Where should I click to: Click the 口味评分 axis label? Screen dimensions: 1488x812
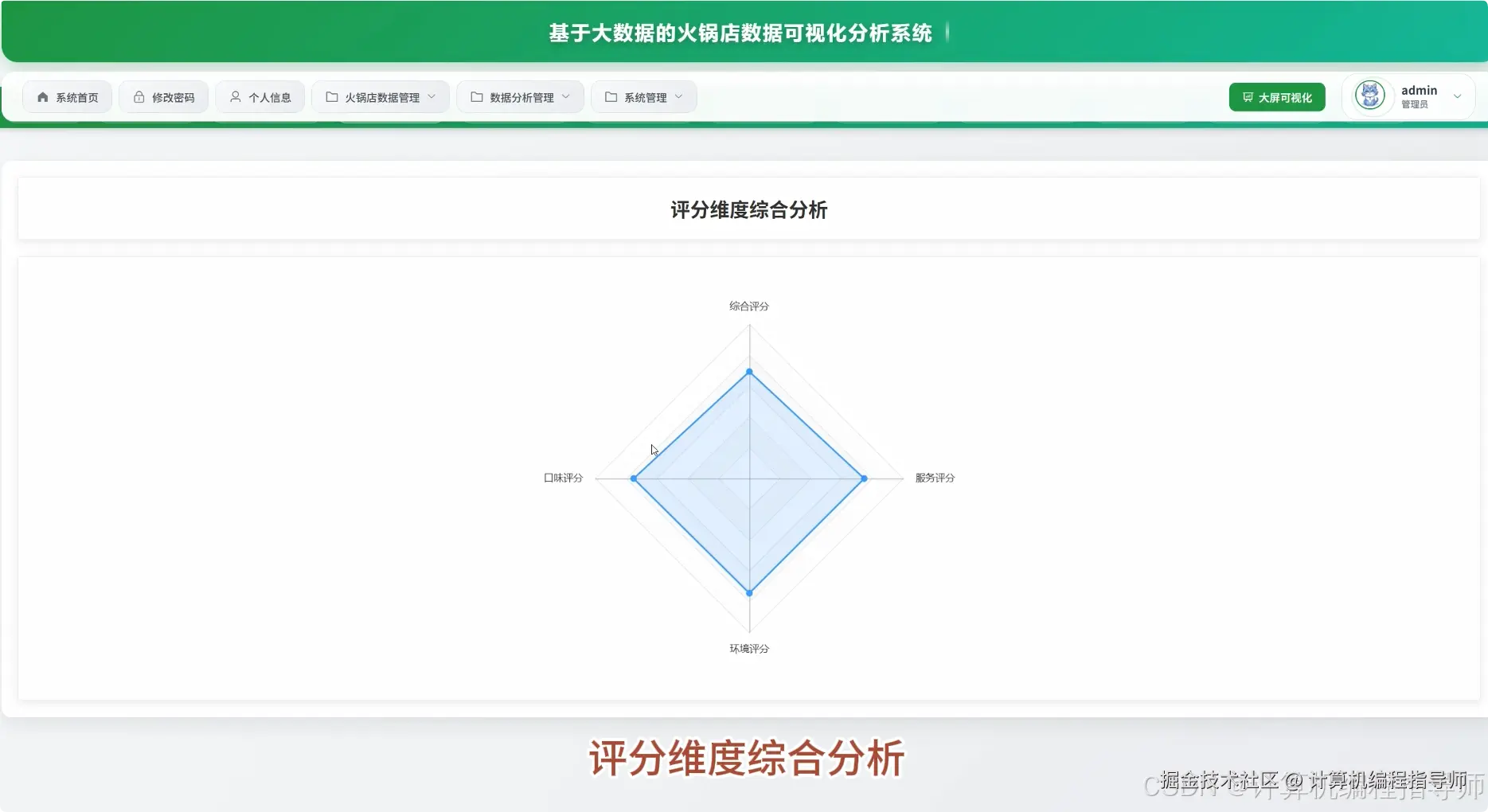[x=563, y=478]
